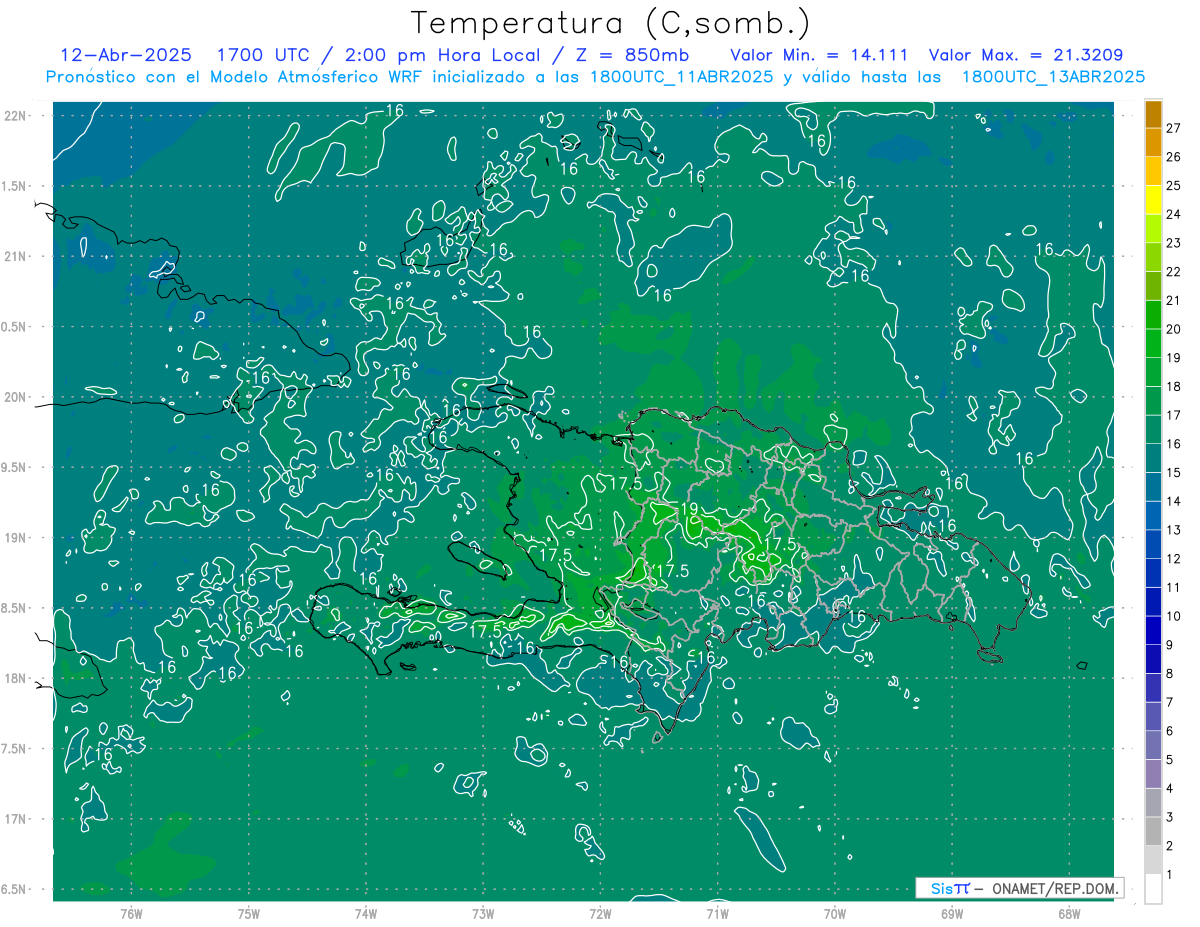
Task: Pick the gray swatch between 3 and 4
Action: [x=1153, y=803]
